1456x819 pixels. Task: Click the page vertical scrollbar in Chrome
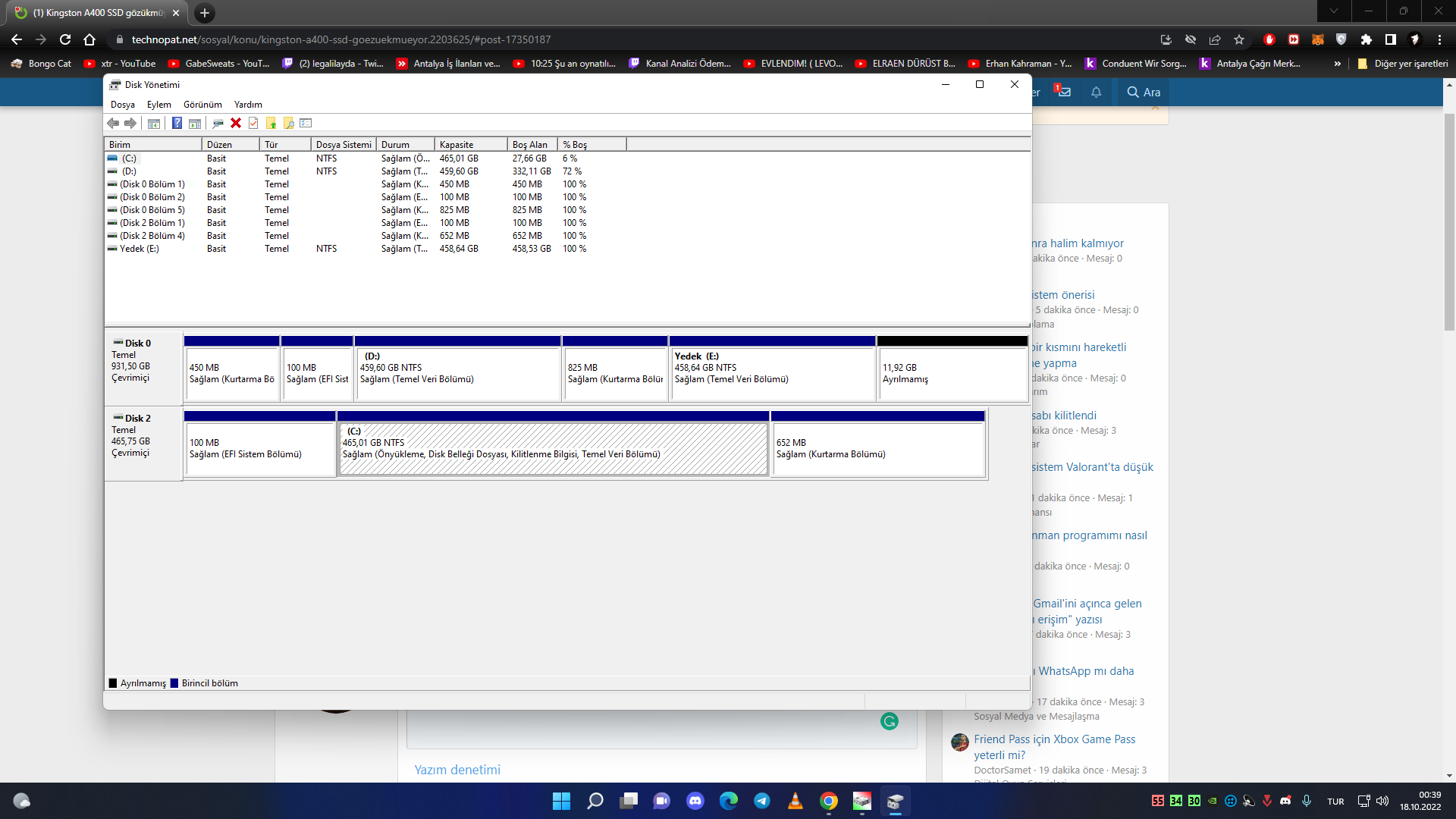pos(1449,223)
